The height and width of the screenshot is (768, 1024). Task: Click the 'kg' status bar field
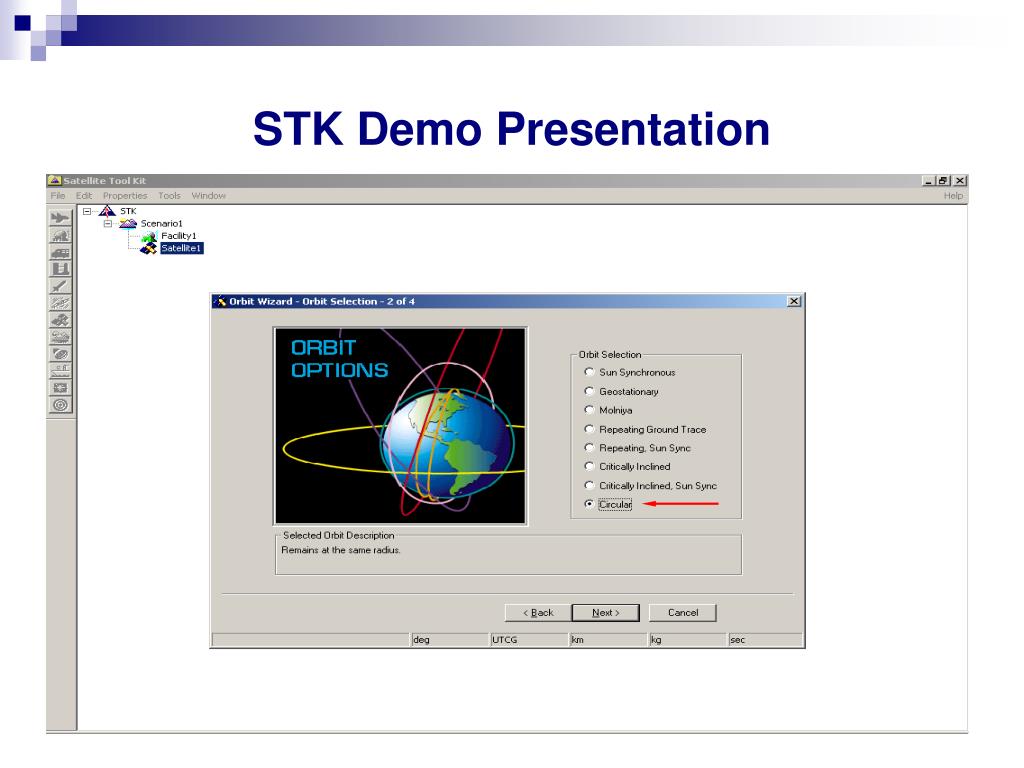coord(688,639)
